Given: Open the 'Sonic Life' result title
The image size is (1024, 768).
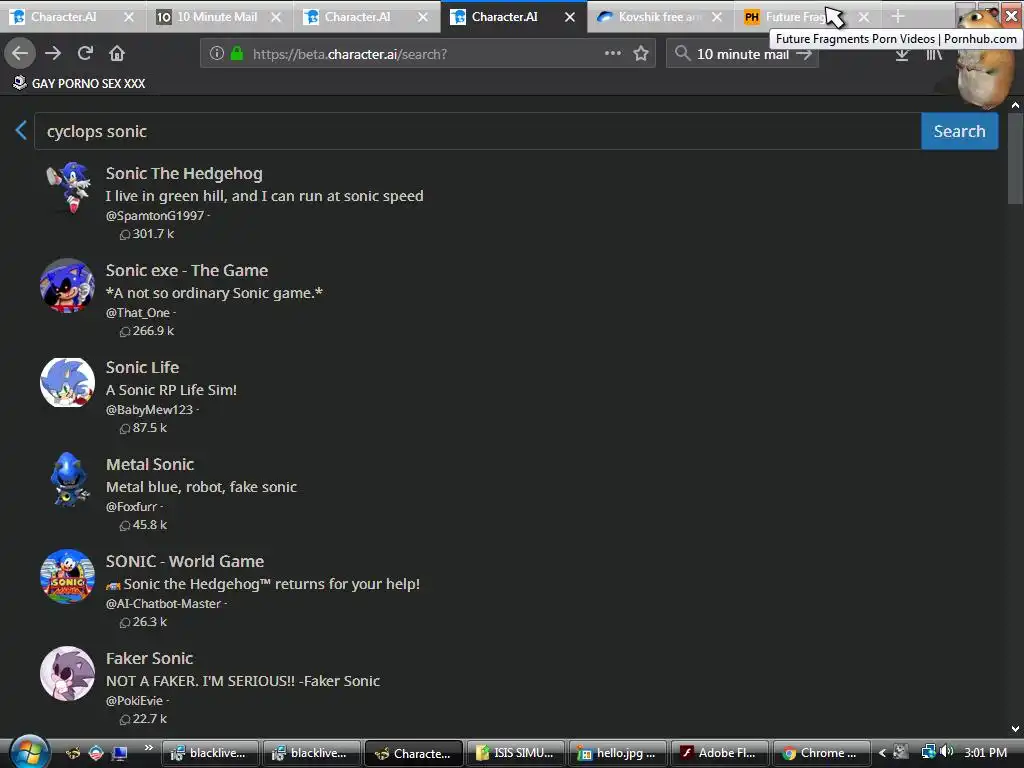Looking at the screenshot, I should (142, 368).
